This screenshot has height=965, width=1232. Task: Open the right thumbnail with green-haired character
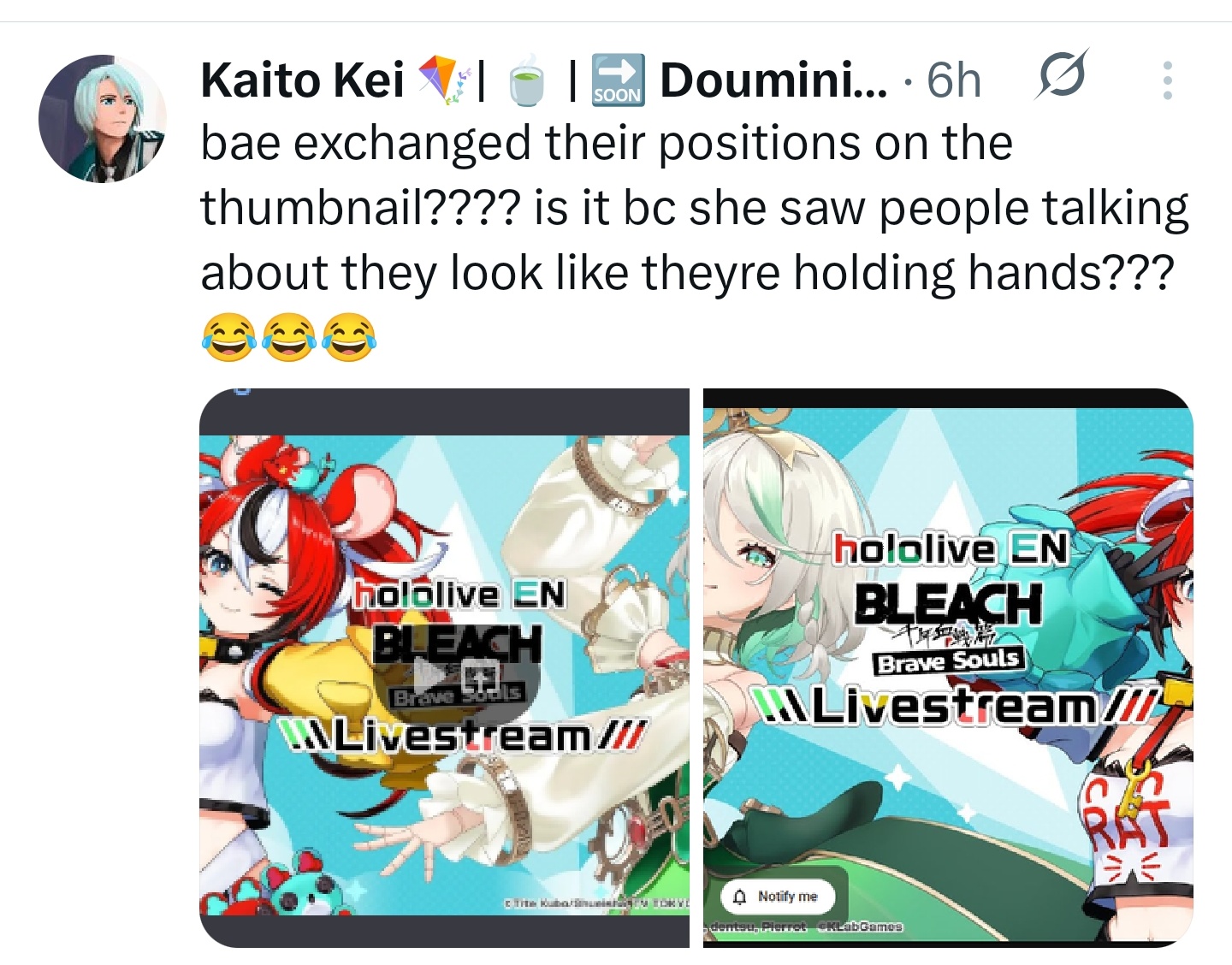tap(948, 667)
